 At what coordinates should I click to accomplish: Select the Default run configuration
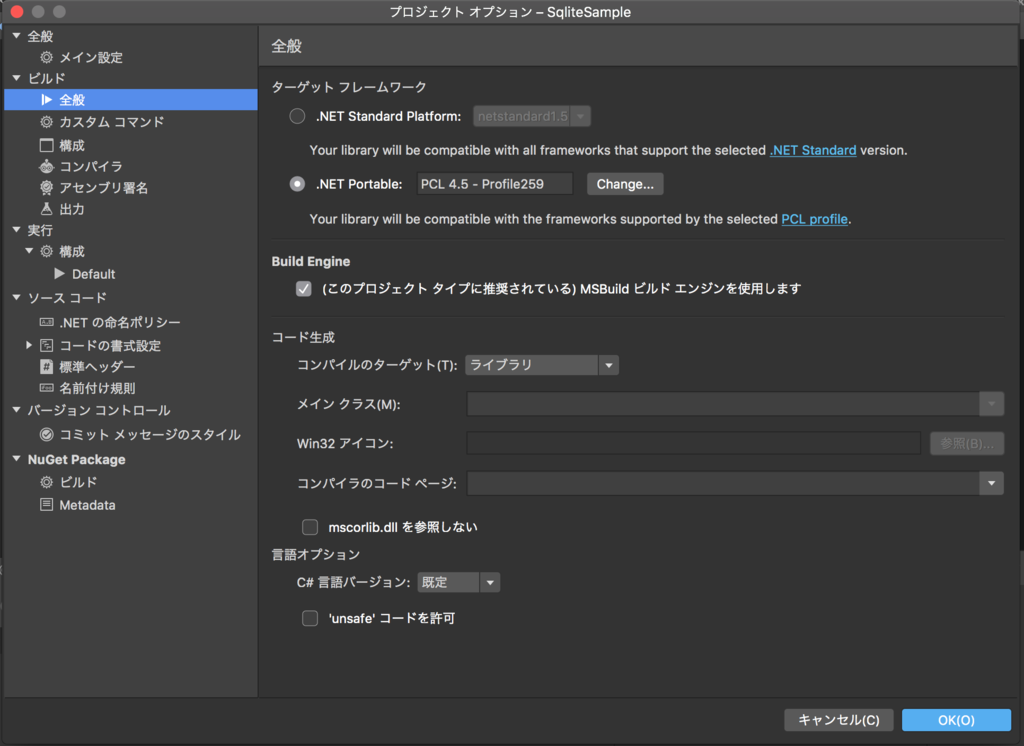(x=93, y=274)
